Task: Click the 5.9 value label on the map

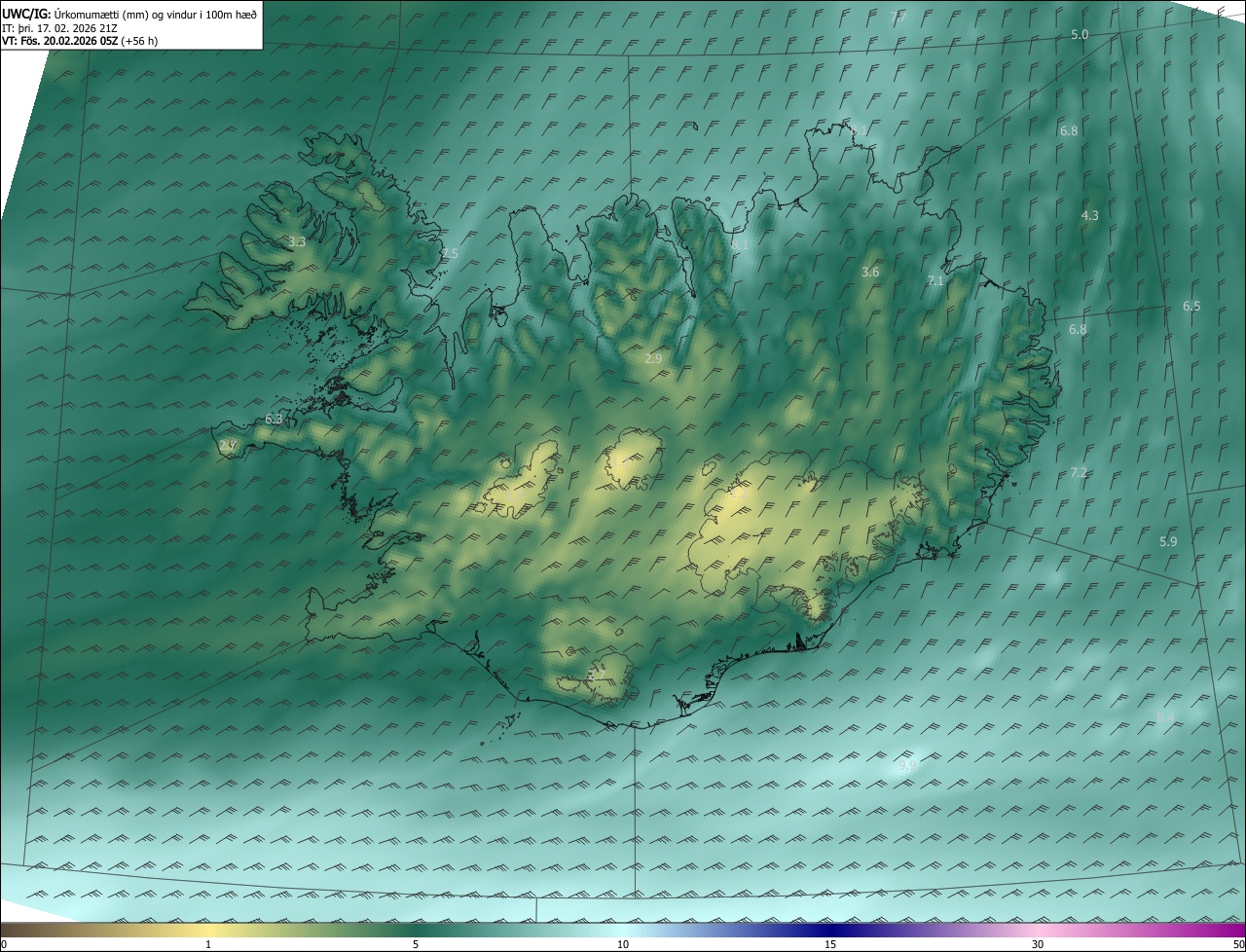Action: click(1168, 541)
